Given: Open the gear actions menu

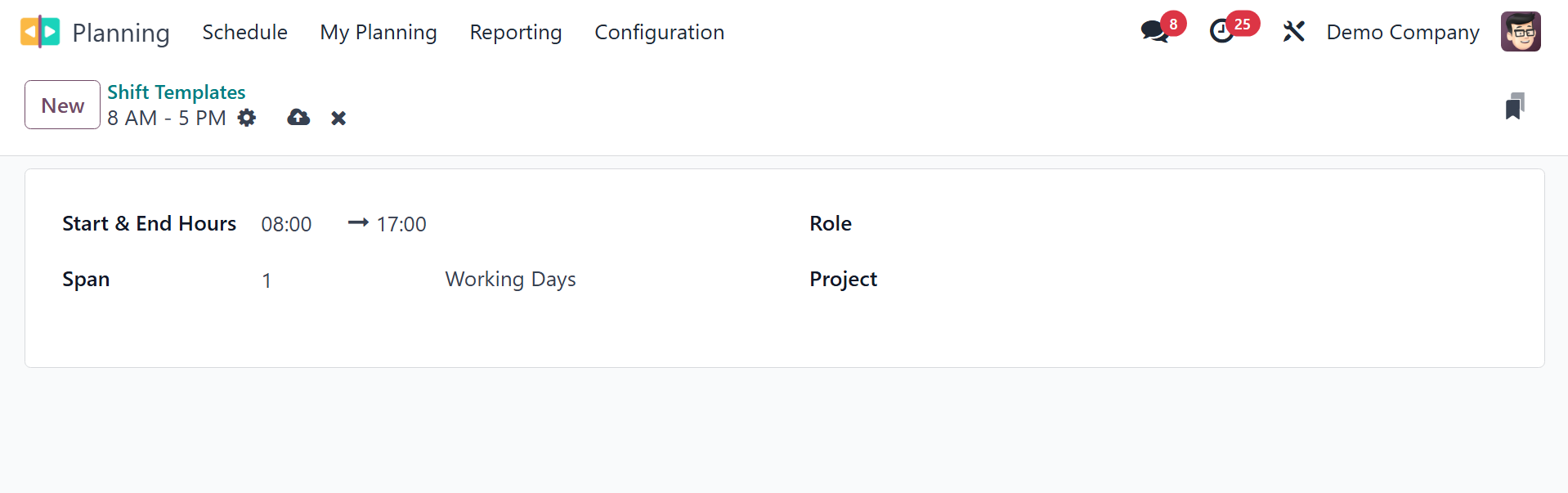Looking at the screenshot, I should click(247, 118).
